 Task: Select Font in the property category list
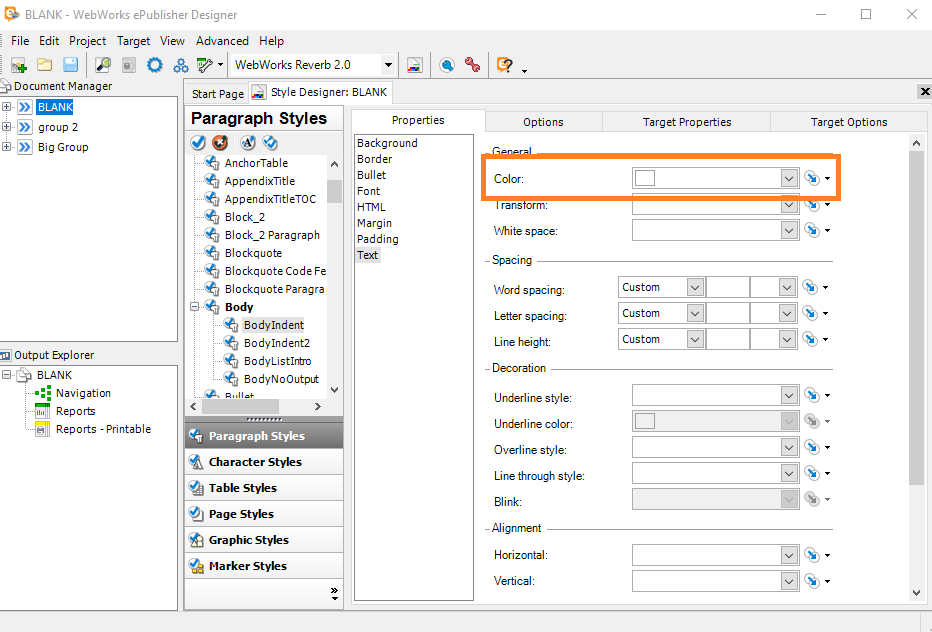[x=369, y=191]
